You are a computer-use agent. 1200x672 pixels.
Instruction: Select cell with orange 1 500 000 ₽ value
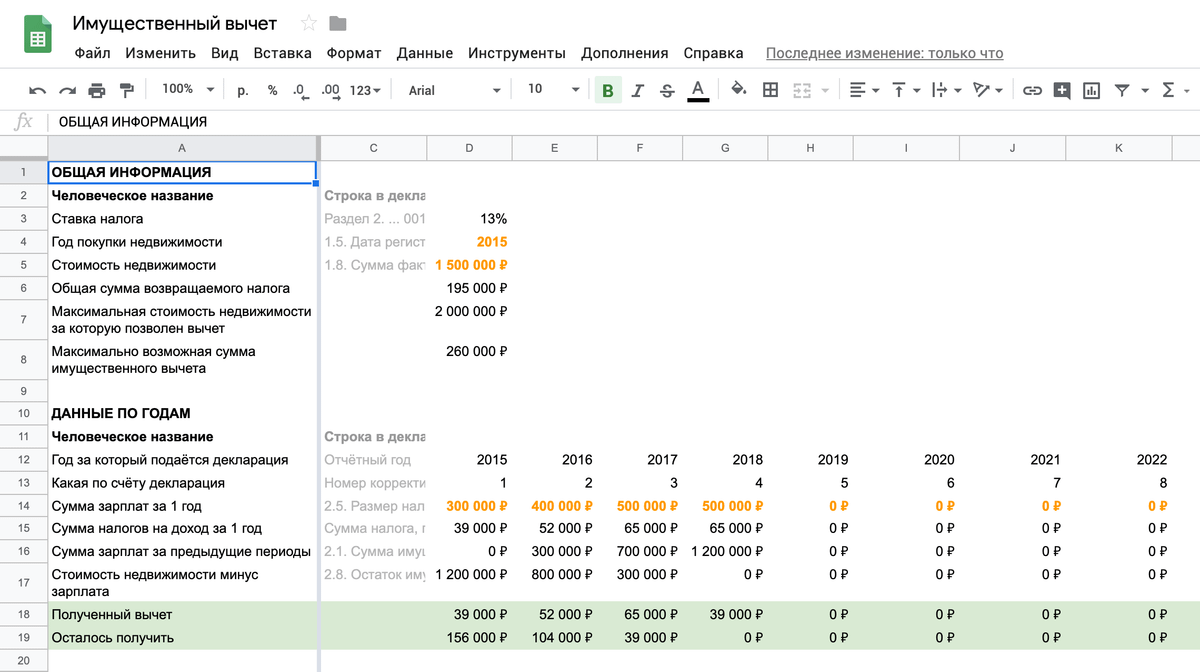[x=470, y=265]
